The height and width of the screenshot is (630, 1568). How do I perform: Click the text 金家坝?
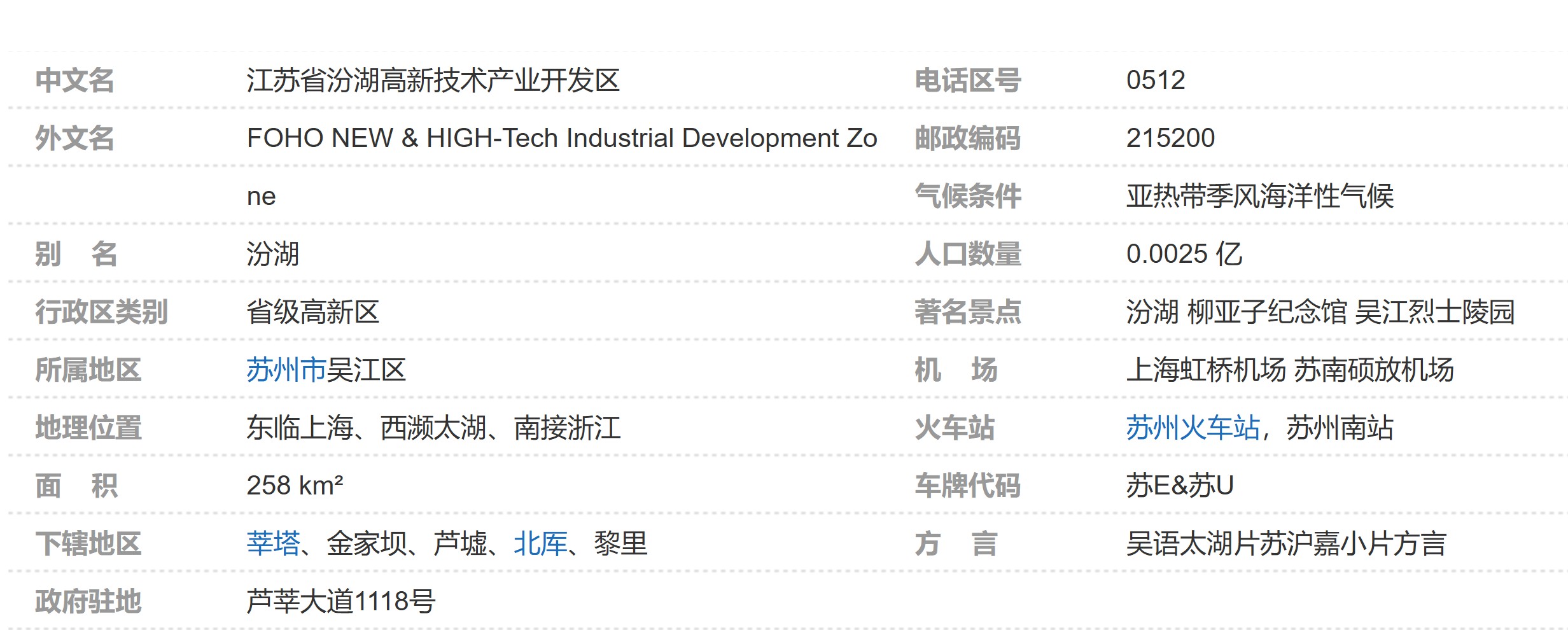[x=367, y=543]
